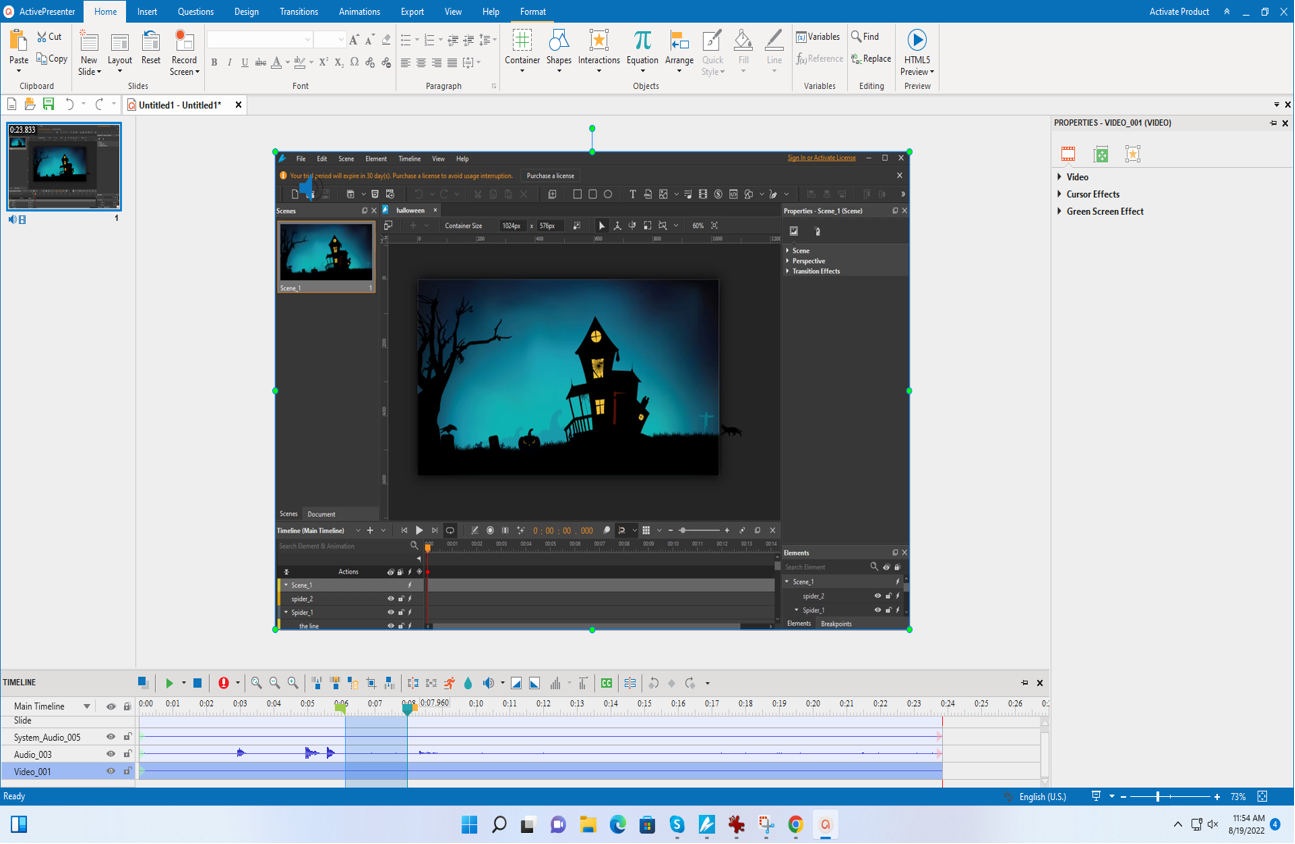Click the Variables button
Viewport: 1295px width, 844px height.
click(818, 37)
